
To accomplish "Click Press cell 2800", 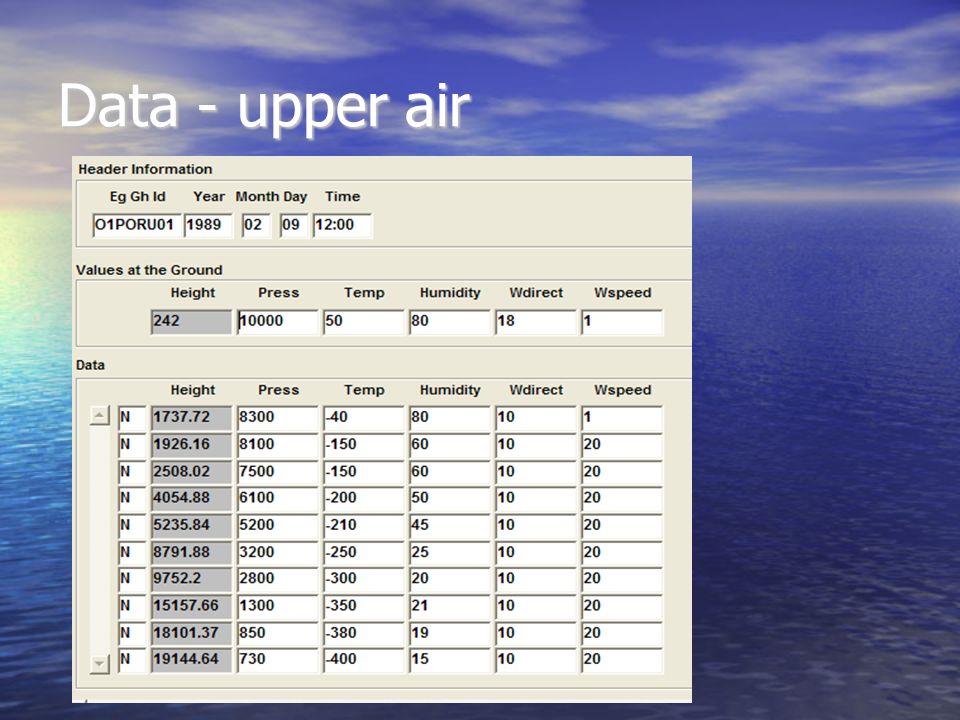I will 278,579.
